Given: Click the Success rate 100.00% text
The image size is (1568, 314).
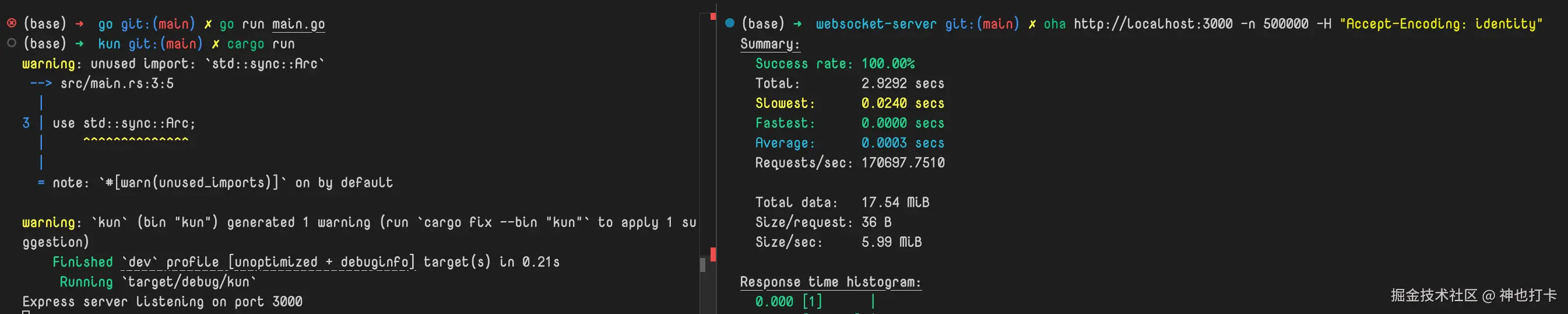Looking at the screenshot, I should pos(834,64).
